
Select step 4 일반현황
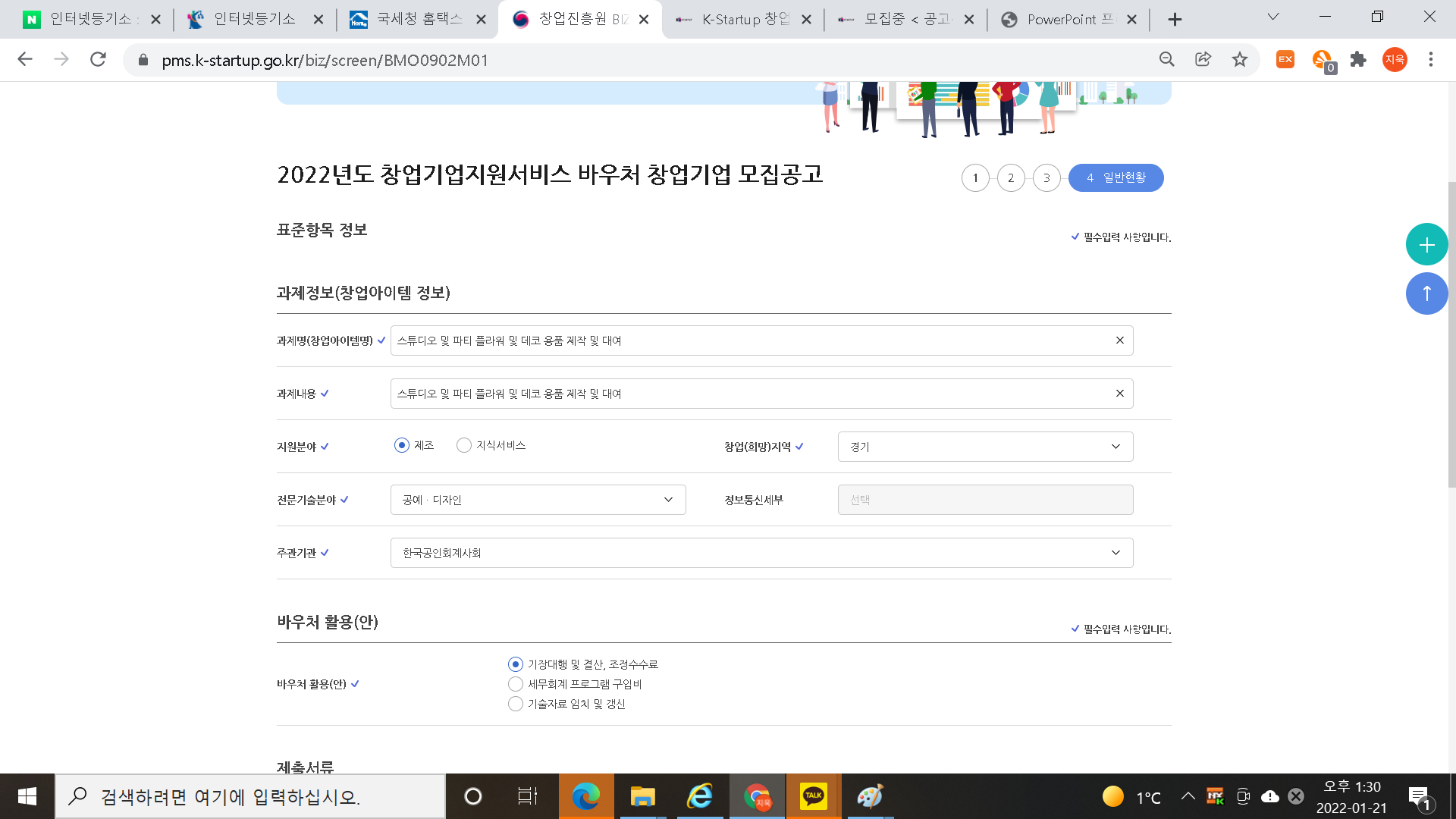tap(1116, 178)
